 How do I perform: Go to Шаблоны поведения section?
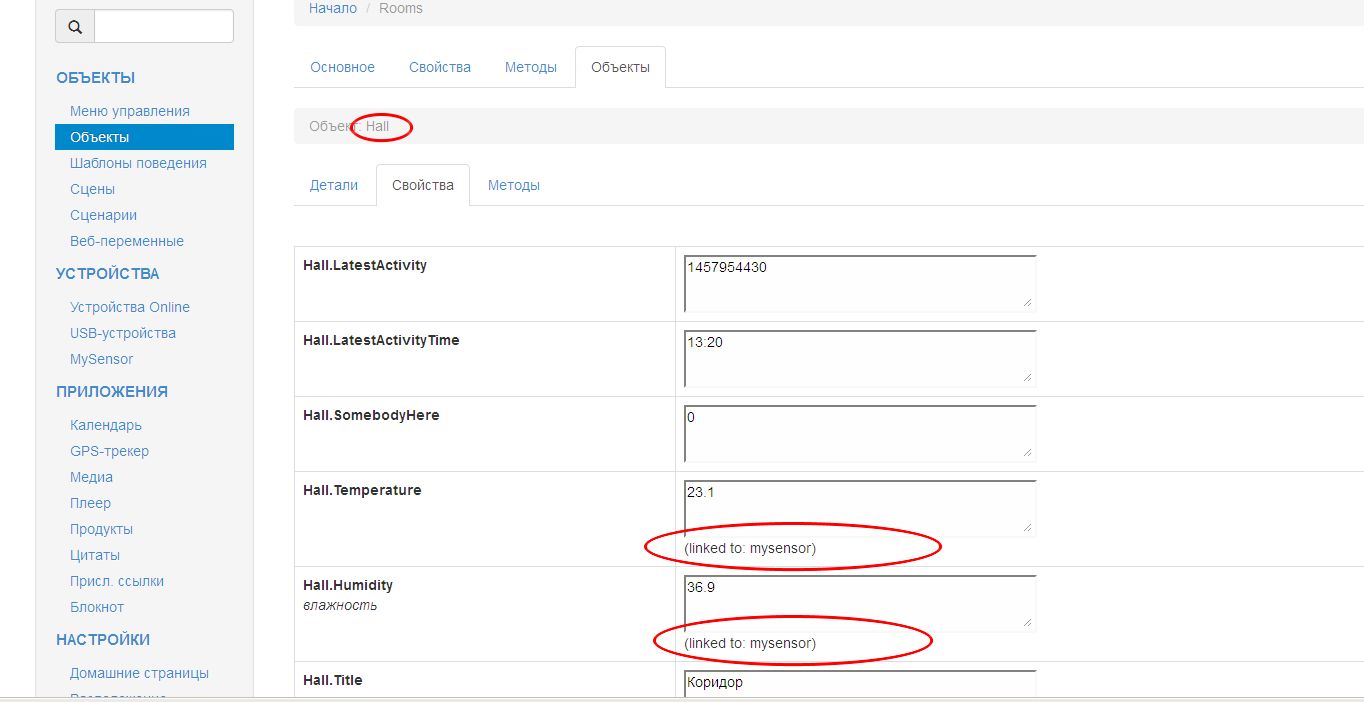138,163
